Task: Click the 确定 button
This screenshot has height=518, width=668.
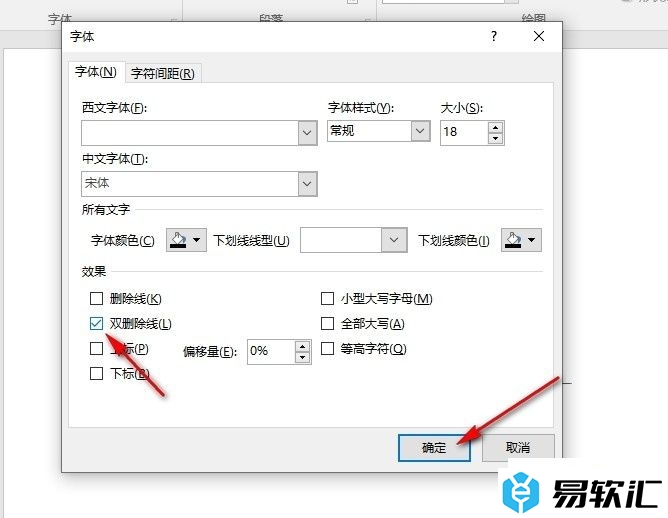Action: pyautogui.click(x=434, y=448)
